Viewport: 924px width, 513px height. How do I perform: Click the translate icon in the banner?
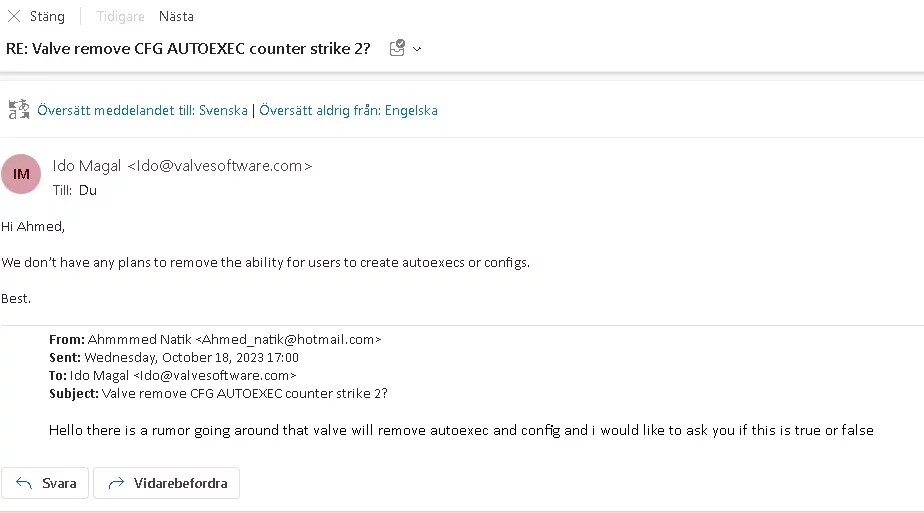point(19,110)
